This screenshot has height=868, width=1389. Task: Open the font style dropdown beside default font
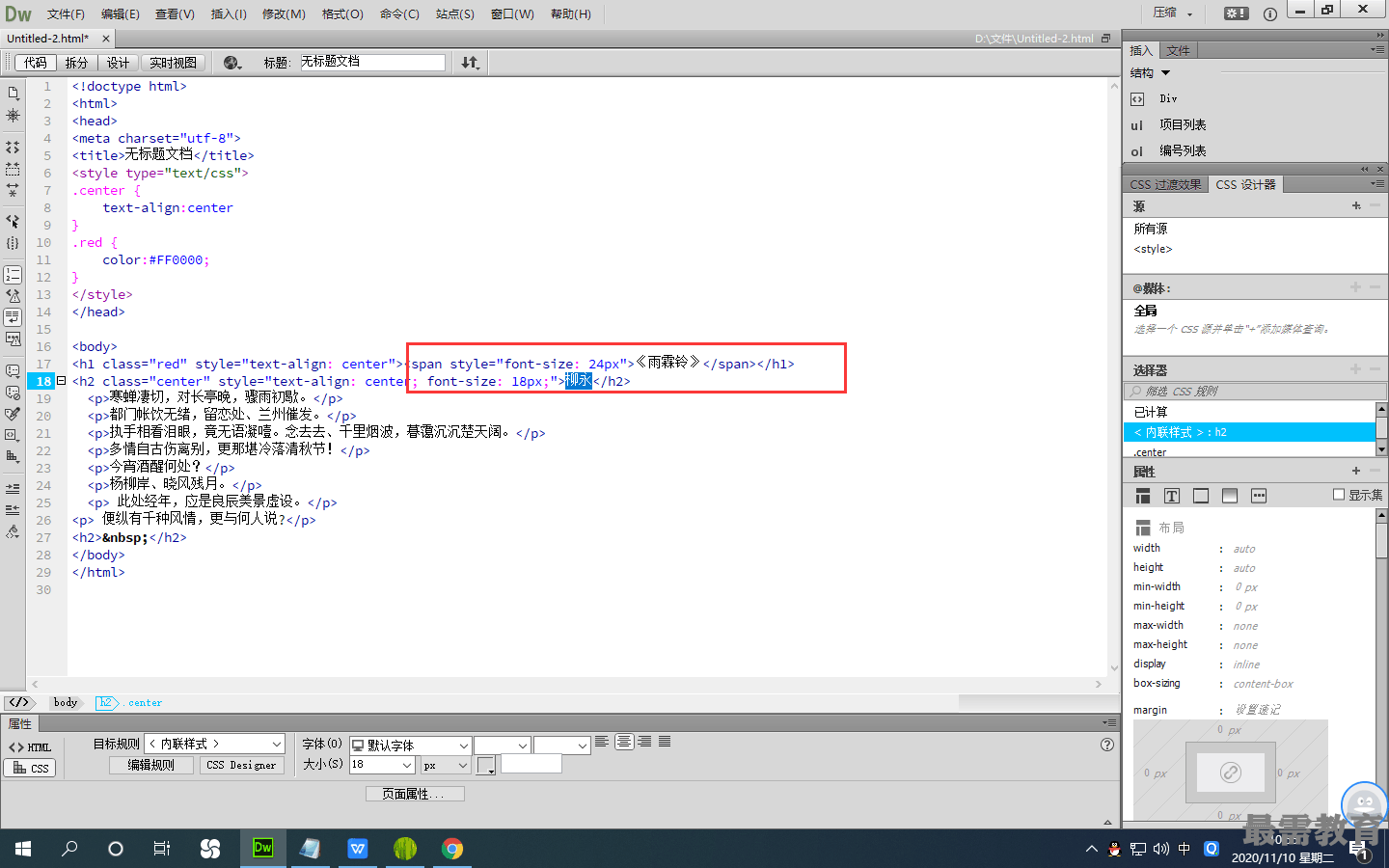(x=502, y=746)
